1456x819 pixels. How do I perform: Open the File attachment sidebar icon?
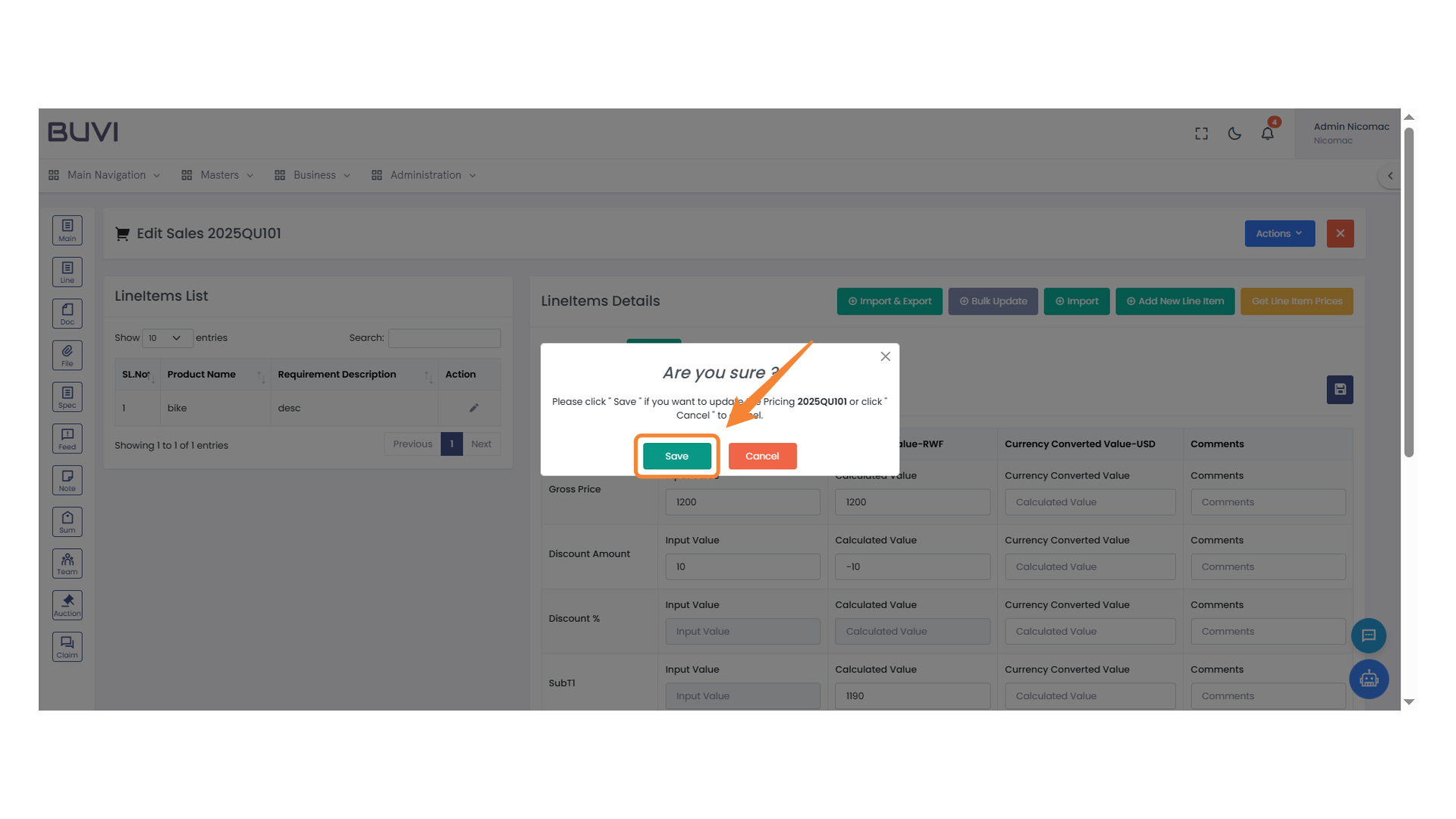tap(67, 355)
